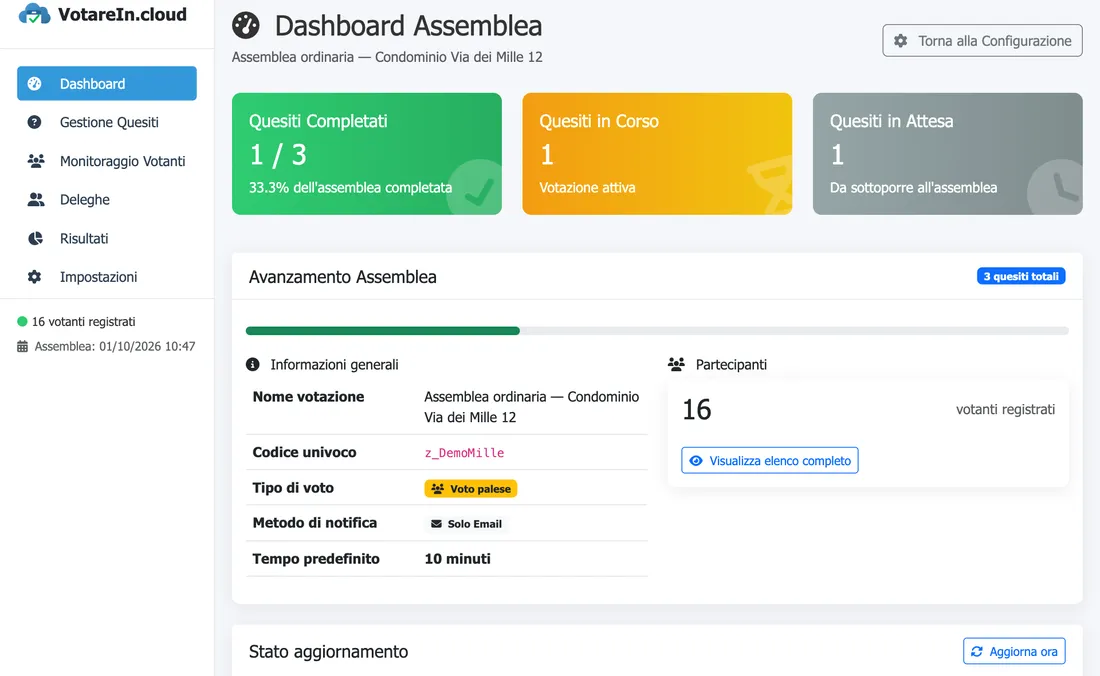Click the 'Avanzamento Assemblea' heading
The height and width of the screenshot is (676, 1100).
coord(342,277)
